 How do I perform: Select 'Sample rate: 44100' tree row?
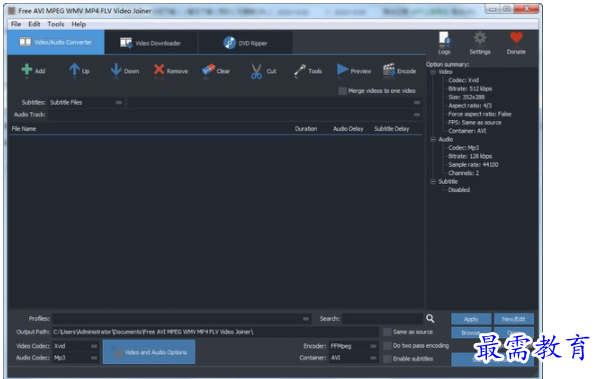[x=473, y=164]
